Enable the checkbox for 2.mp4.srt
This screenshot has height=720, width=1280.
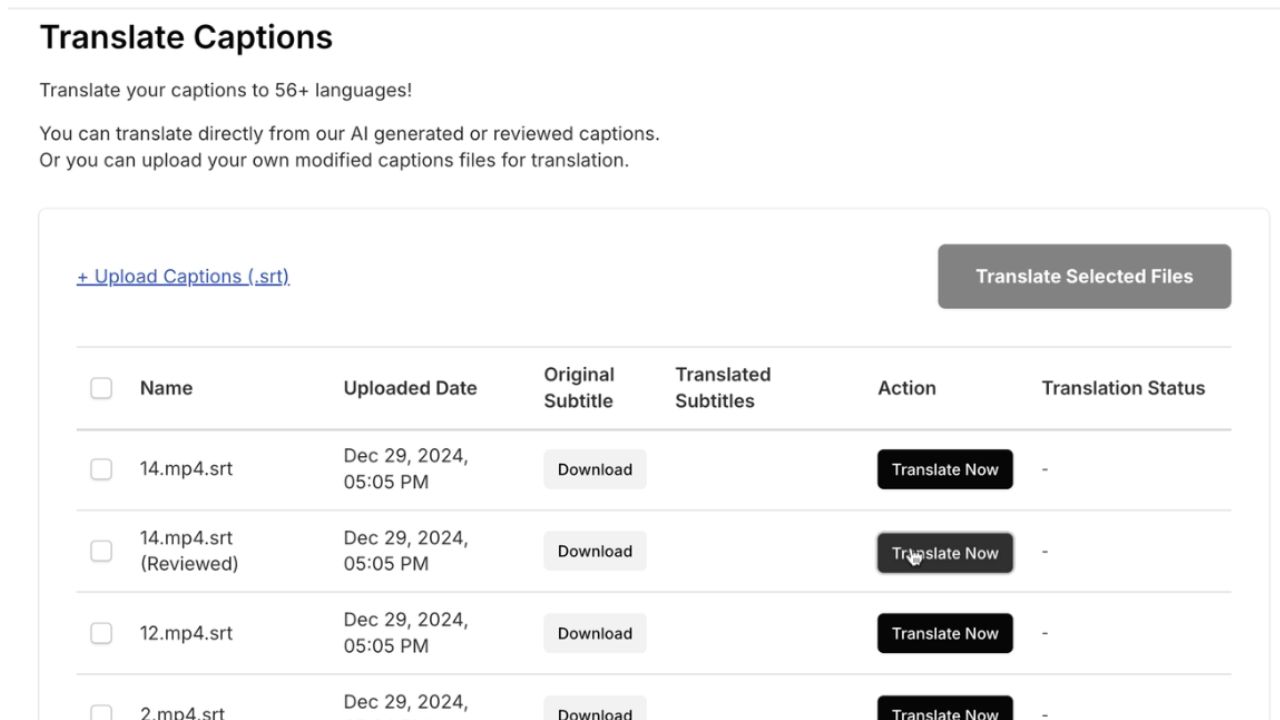pos(101,712)
